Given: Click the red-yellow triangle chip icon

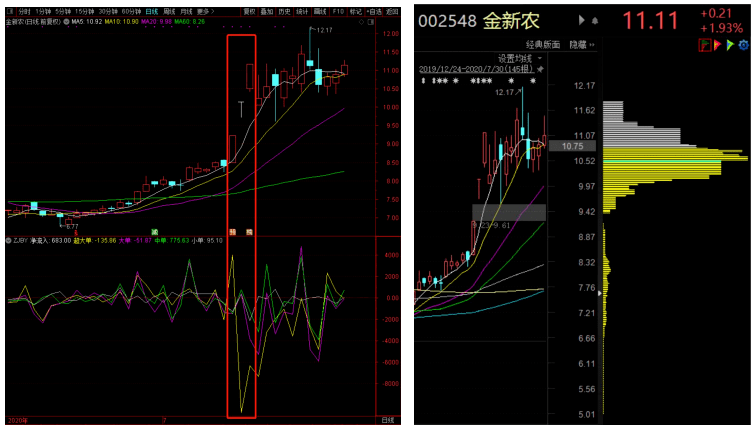Looking at the screenshot, I should pyautogui.click(x=717, y=45).
